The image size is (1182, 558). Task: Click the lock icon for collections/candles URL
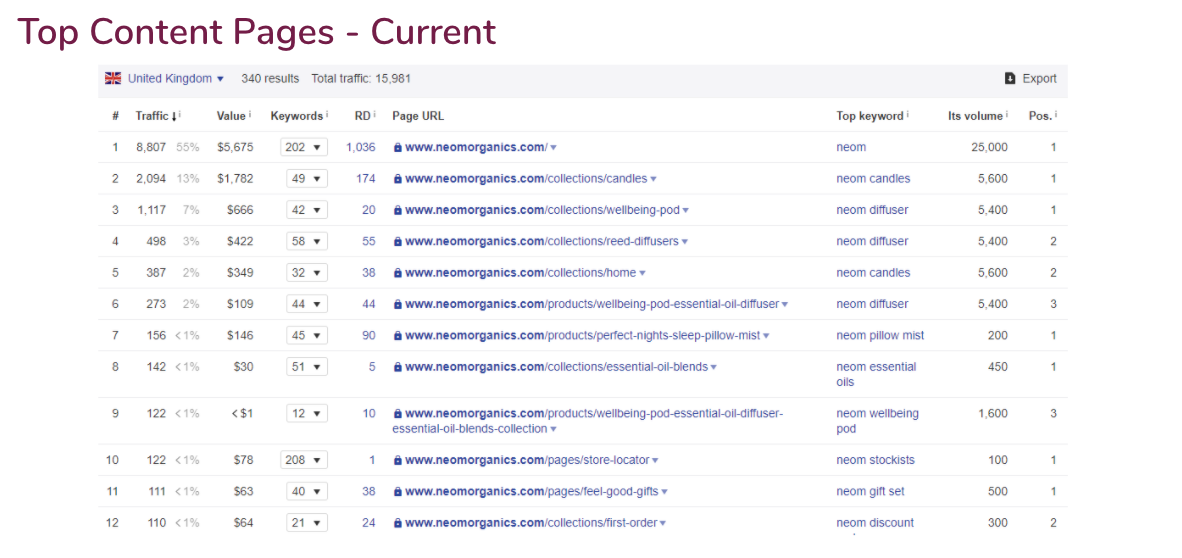point(397,179)
